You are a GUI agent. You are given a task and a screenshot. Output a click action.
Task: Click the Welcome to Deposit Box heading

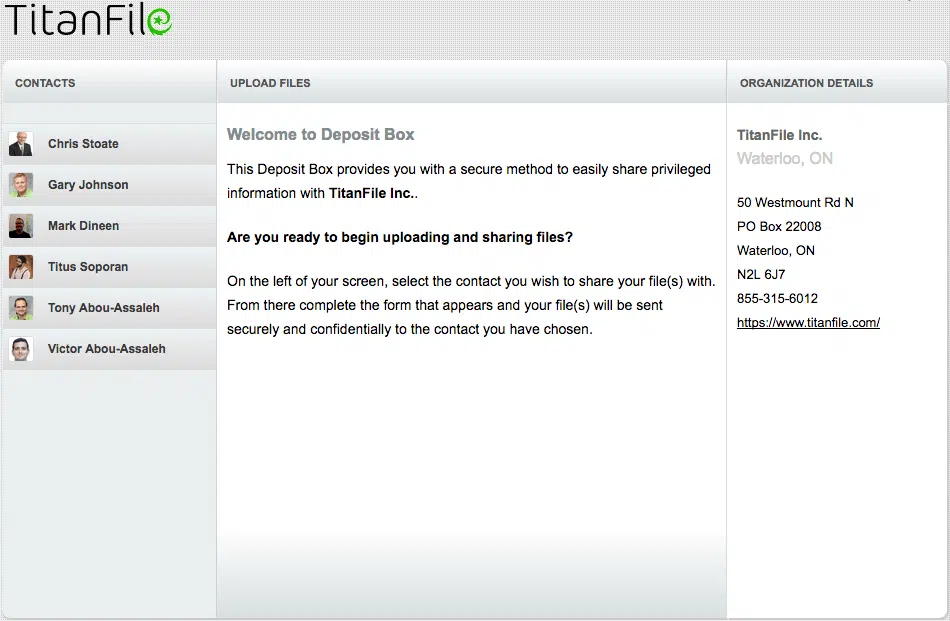click(x=321, y=134)
